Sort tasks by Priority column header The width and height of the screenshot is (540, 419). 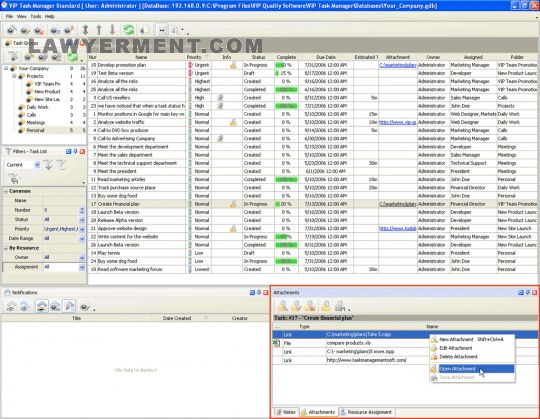198,57
